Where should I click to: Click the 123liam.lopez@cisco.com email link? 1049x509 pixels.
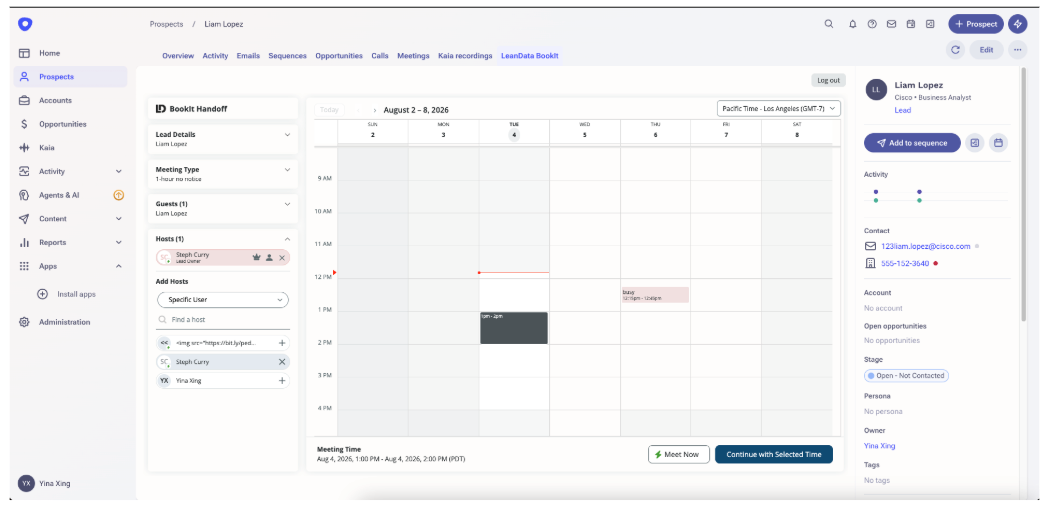point(926,246)
